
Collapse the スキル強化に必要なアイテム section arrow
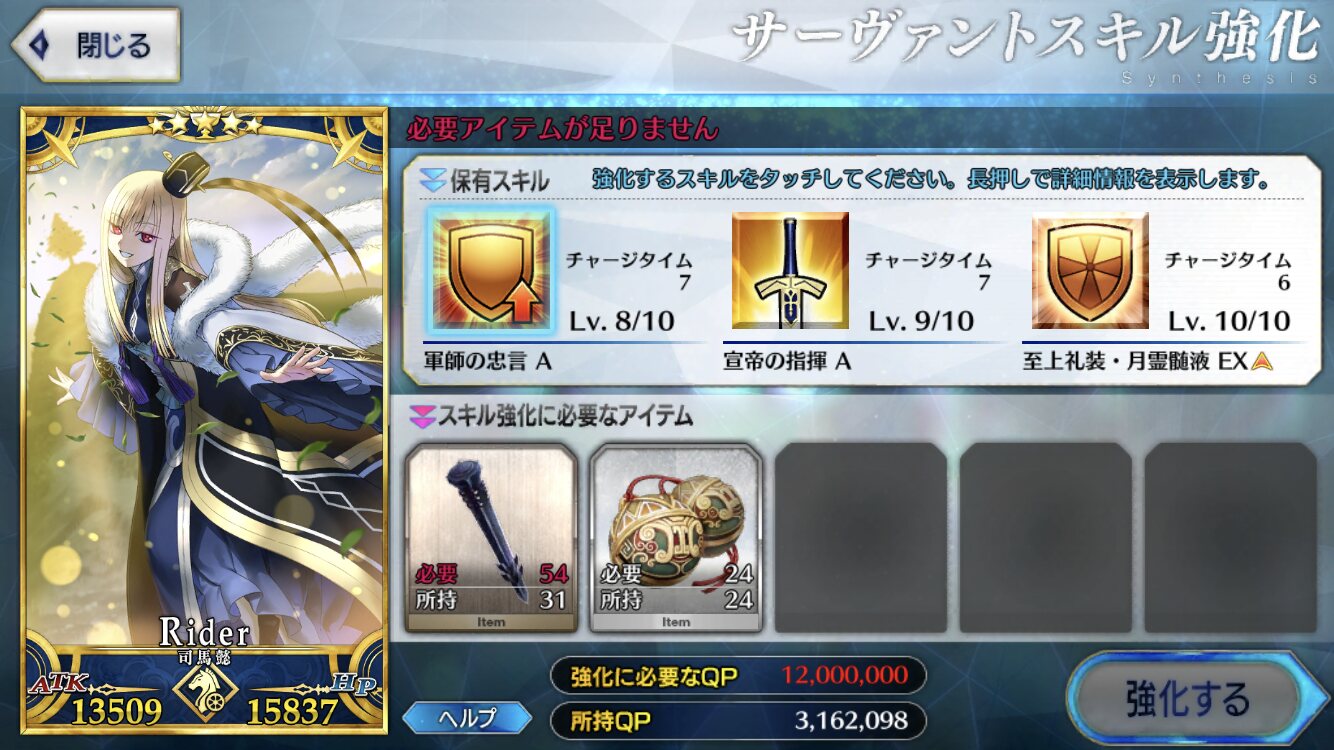424,415
